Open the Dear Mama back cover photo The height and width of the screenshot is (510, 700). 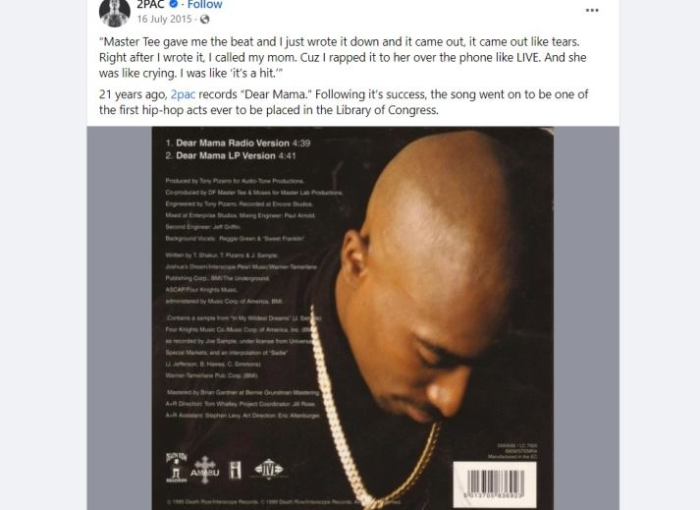[x=353, y=318]
